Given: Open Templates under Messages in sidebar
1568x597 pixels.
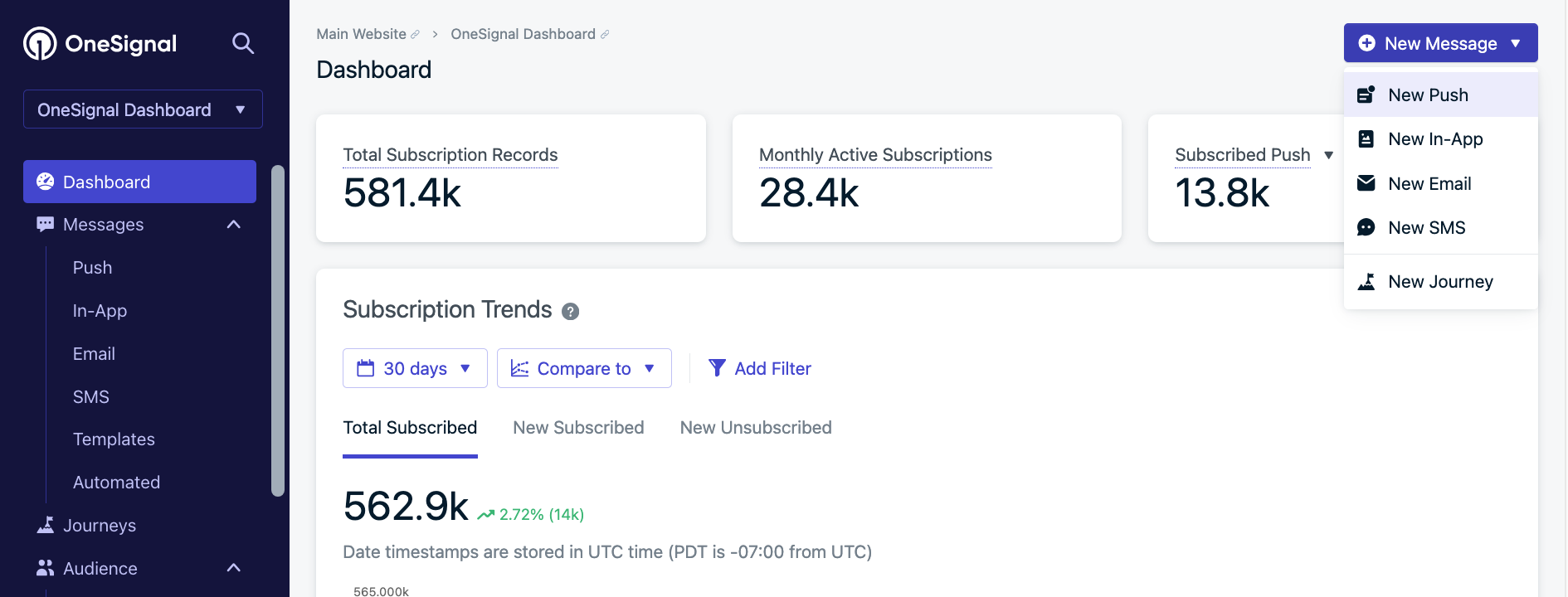Looking at the screenshot, I should pos(114,439).
